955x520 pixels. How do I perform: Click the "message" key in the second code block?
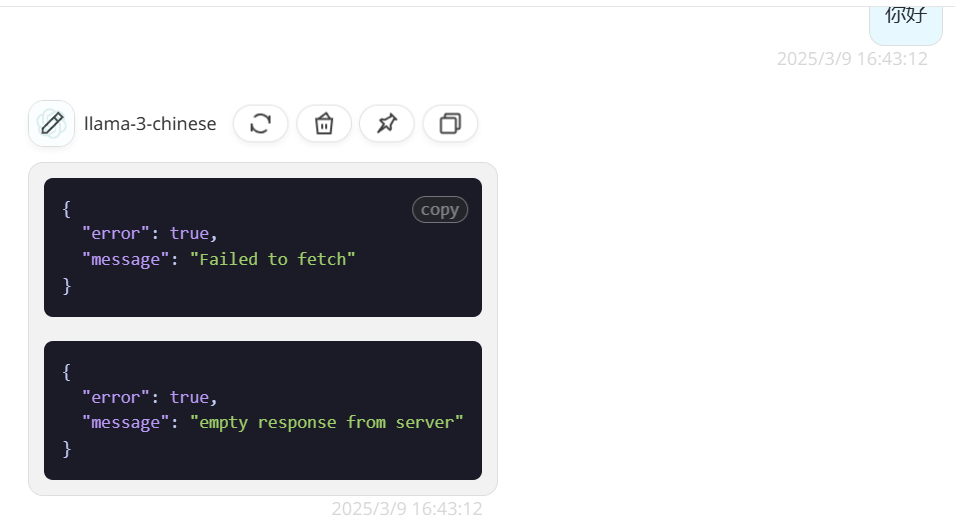[x=121, y=422]
